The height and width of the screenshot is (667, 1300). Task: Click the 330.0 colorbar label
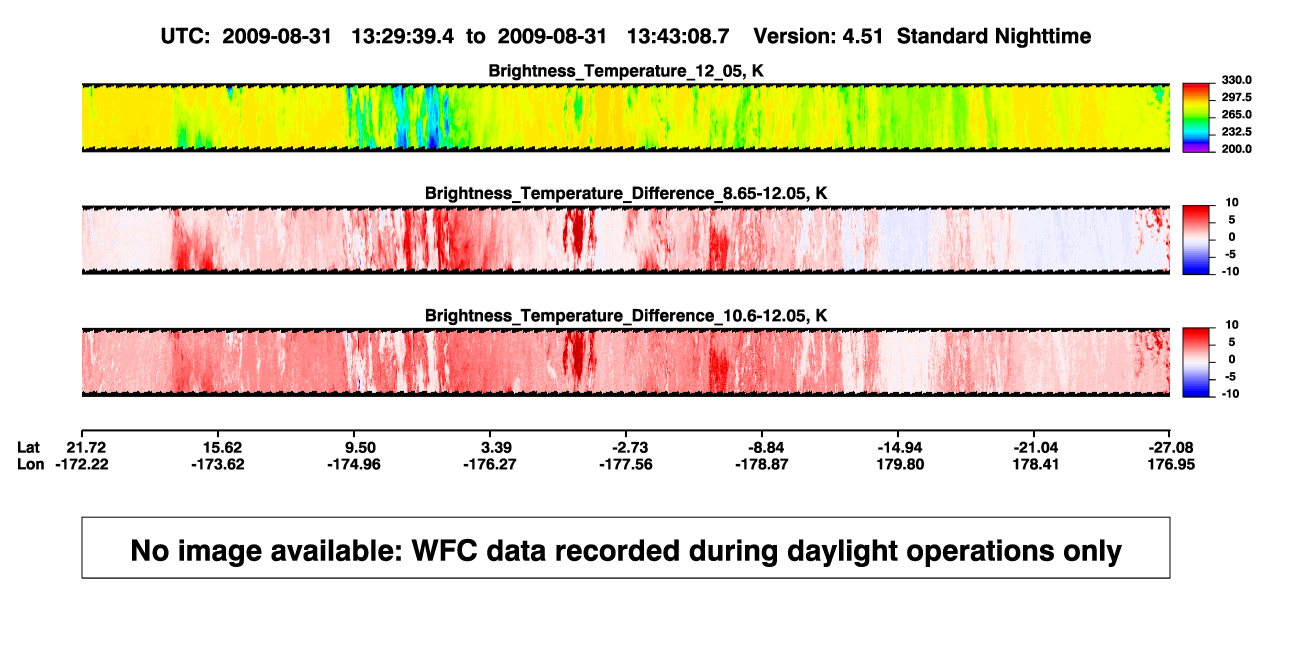[x=1237, y=80]
